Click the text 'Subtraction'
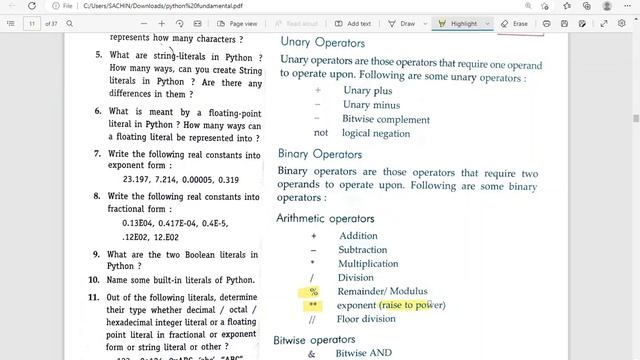The image size is (640, 360). (x=362, y=250)
